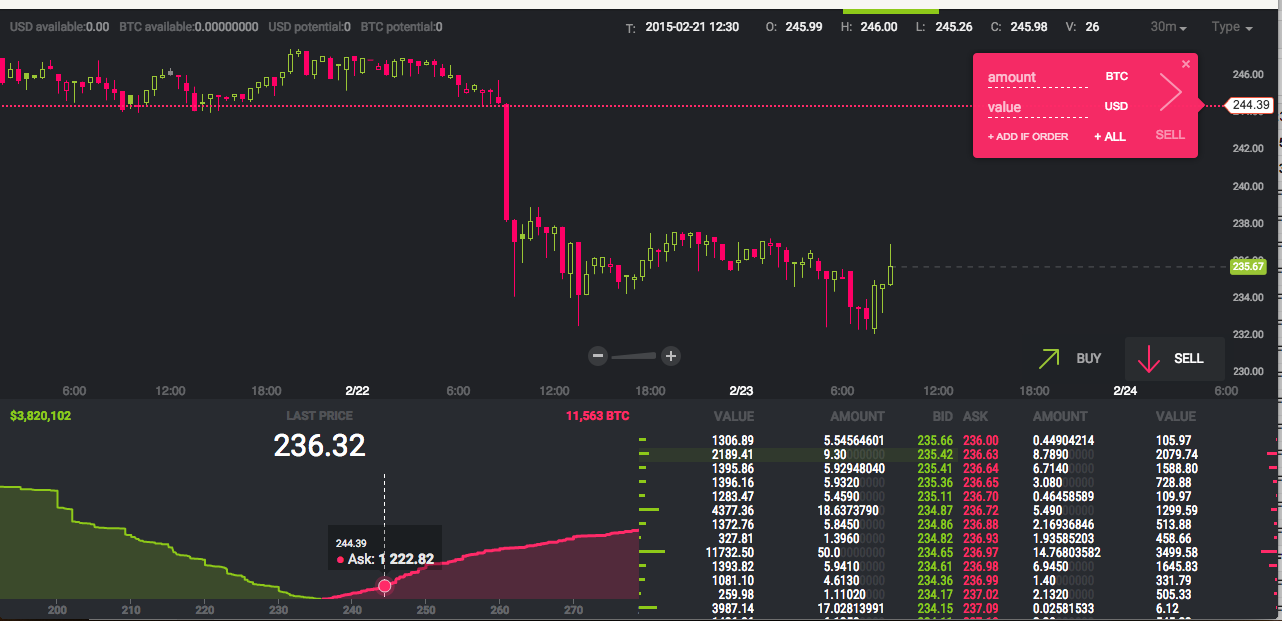Click + ALL to sell entire balance
1282x621 pixels.
click(1109, 136)
